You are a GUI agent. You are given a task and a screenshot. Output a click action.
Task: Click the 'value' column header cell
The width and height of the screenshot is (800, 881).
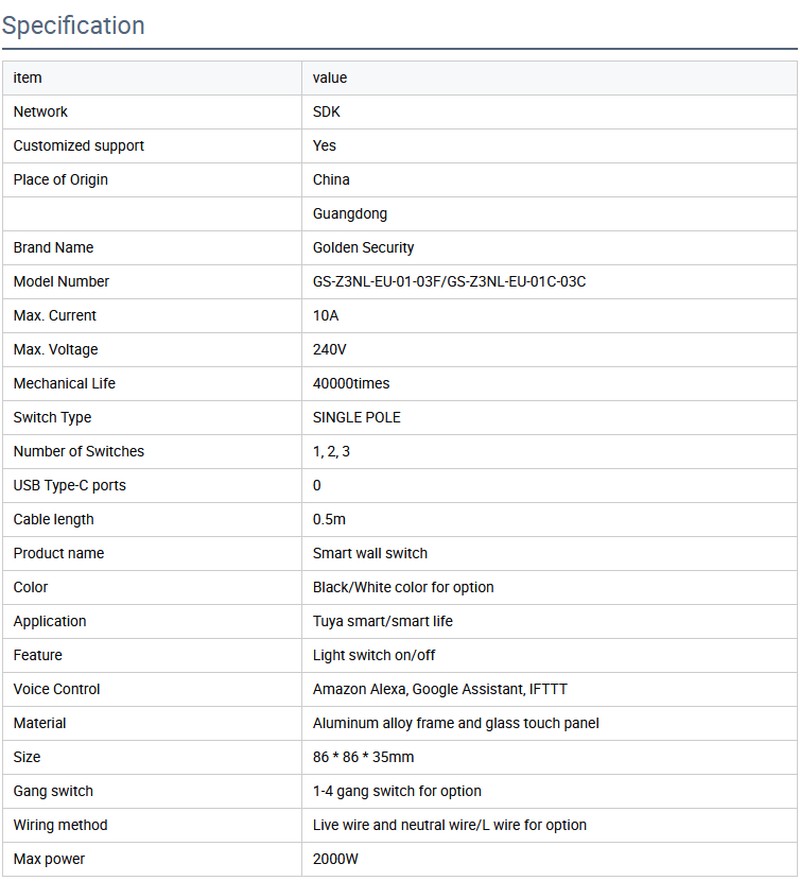point(330,78)
